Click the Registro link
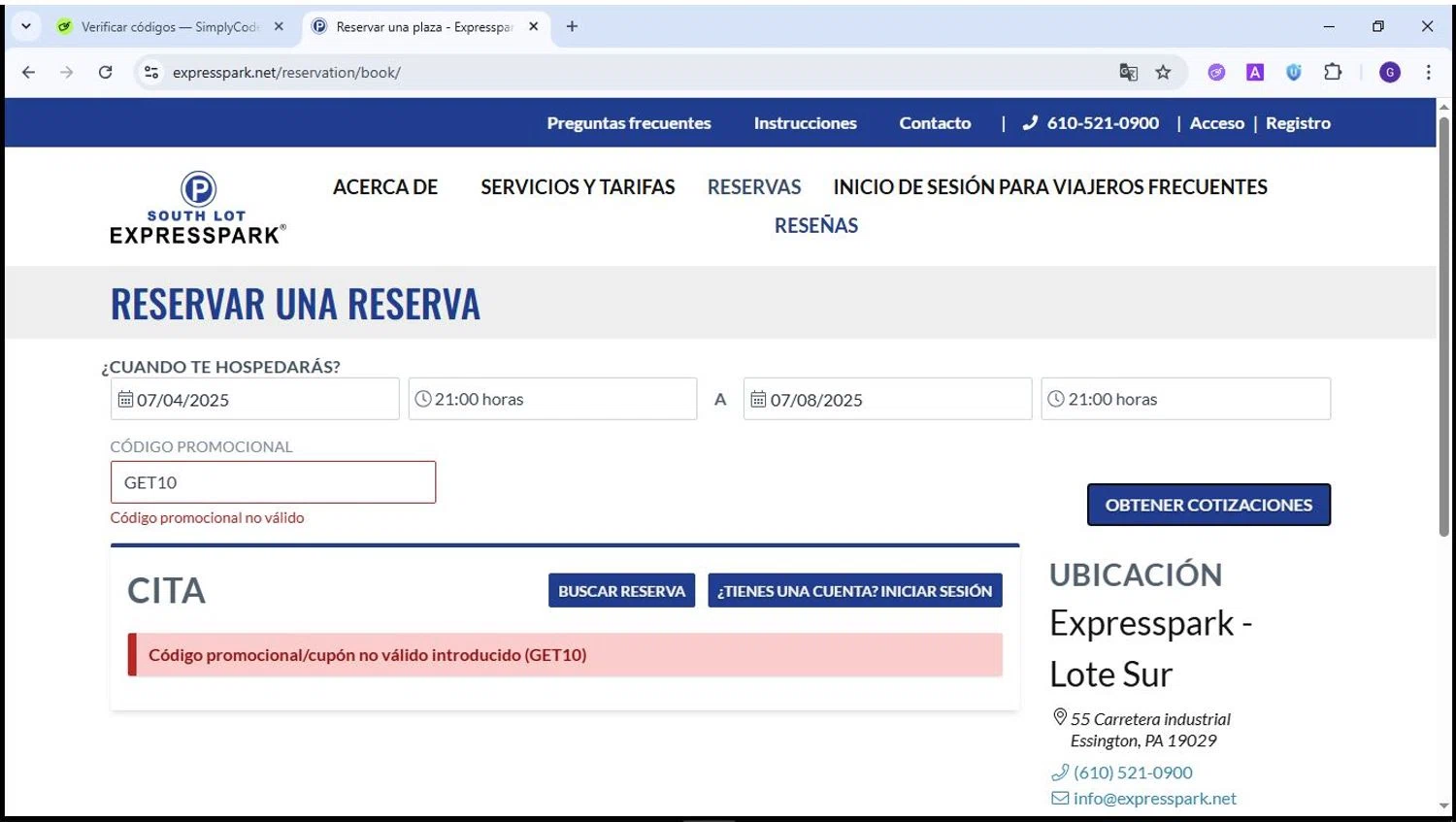The image size is (1456, 822). click(1298, 123)
